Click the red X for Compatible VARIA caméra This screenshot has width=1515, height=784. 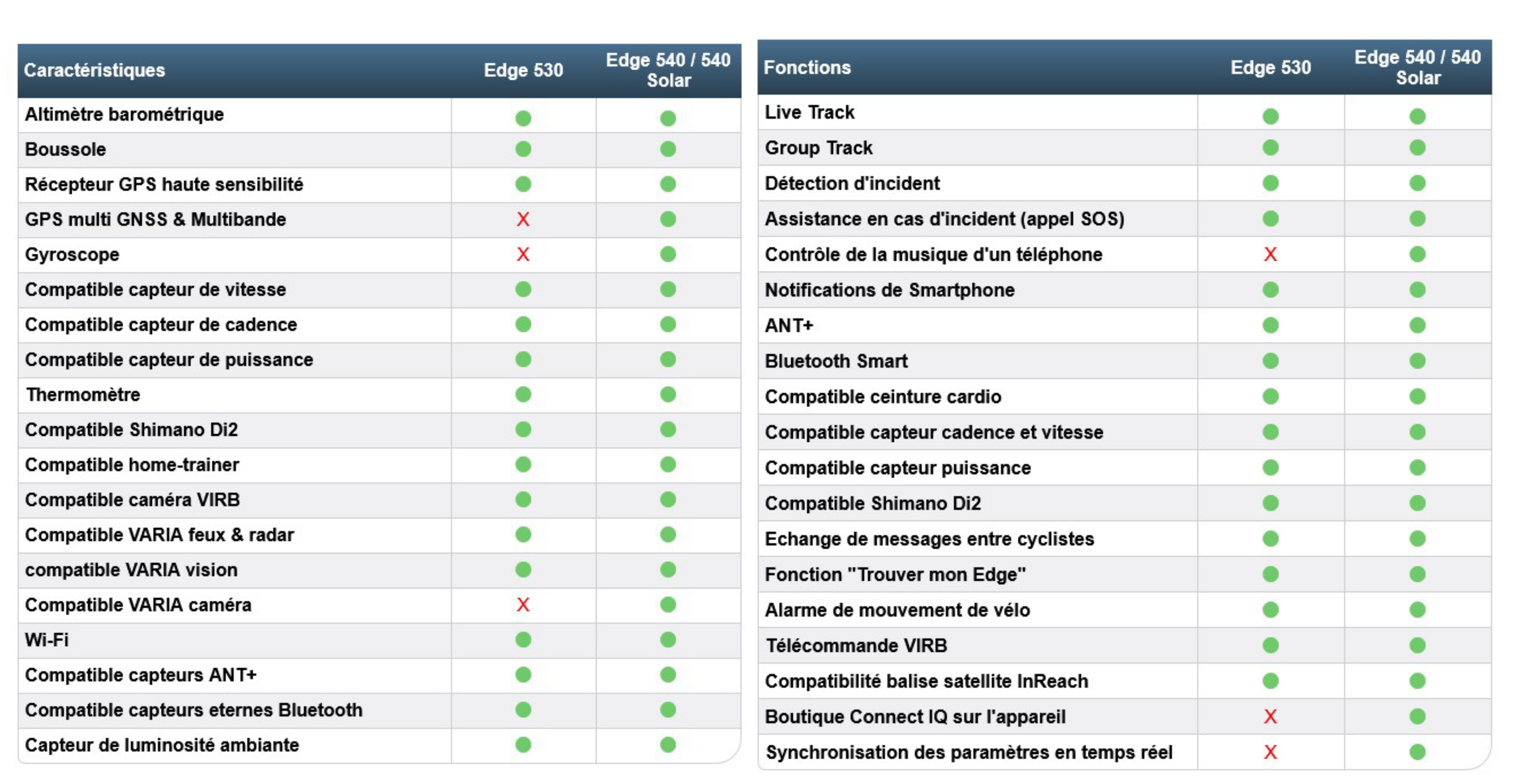[523, 604]
